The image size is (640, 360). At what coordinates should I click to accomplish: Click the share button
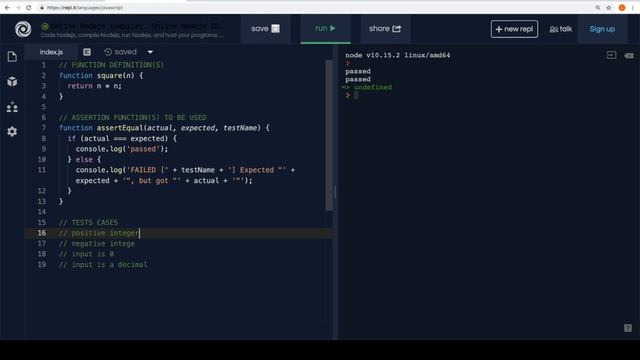(385, 29)
